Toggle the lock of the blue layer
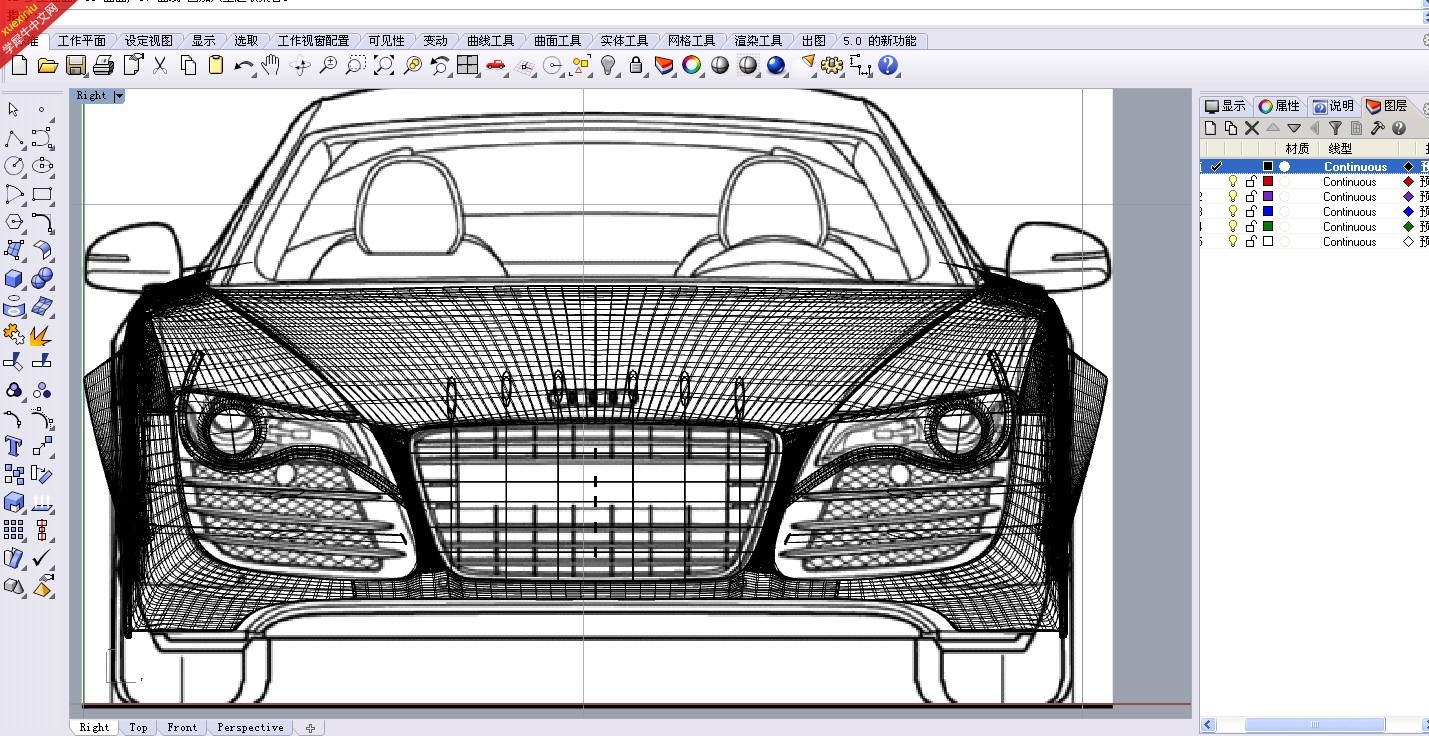Screen dimensions: 1429x736 pyautogui.click(x=1251, y=212)
